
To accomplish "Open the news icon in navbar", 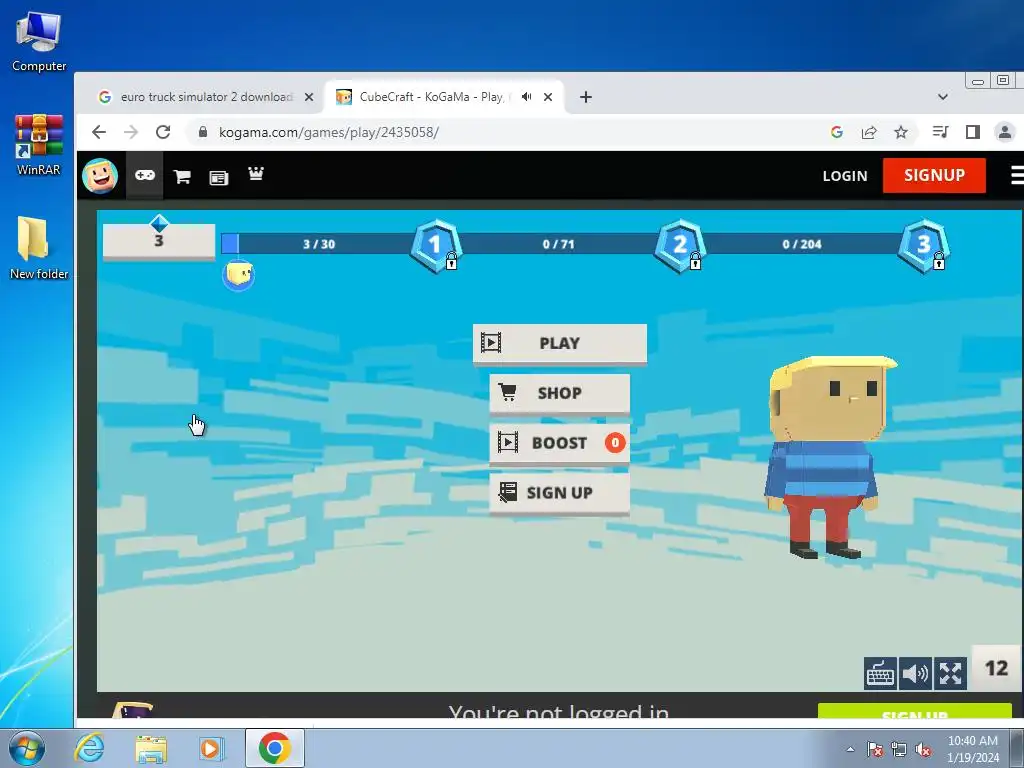I will click(219, 178).
